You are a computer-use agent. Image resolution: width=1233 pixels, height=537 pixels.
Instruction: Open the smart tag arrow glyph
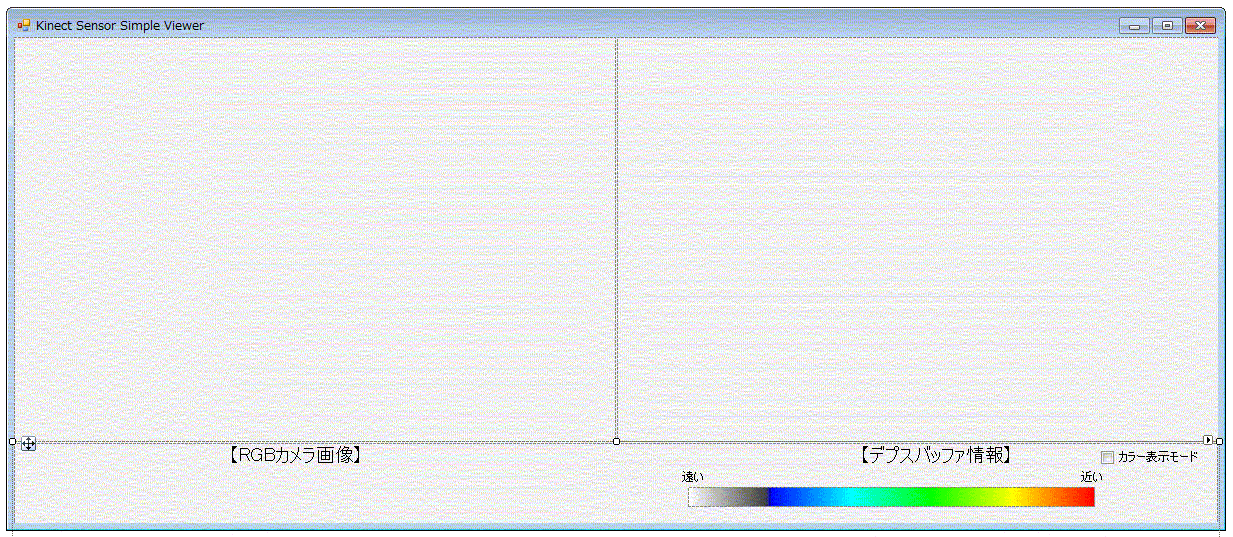point(1208,439)
